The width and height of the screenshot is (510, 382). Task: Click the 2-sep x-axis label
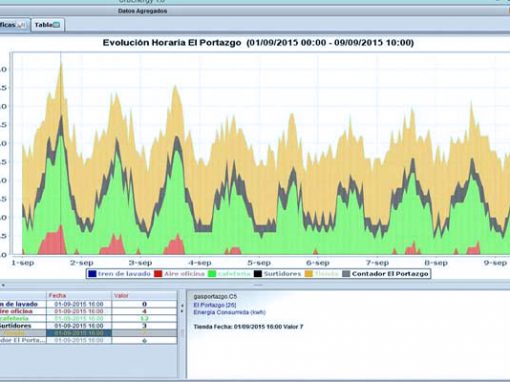pyautogui.click(x=82, y=263)
